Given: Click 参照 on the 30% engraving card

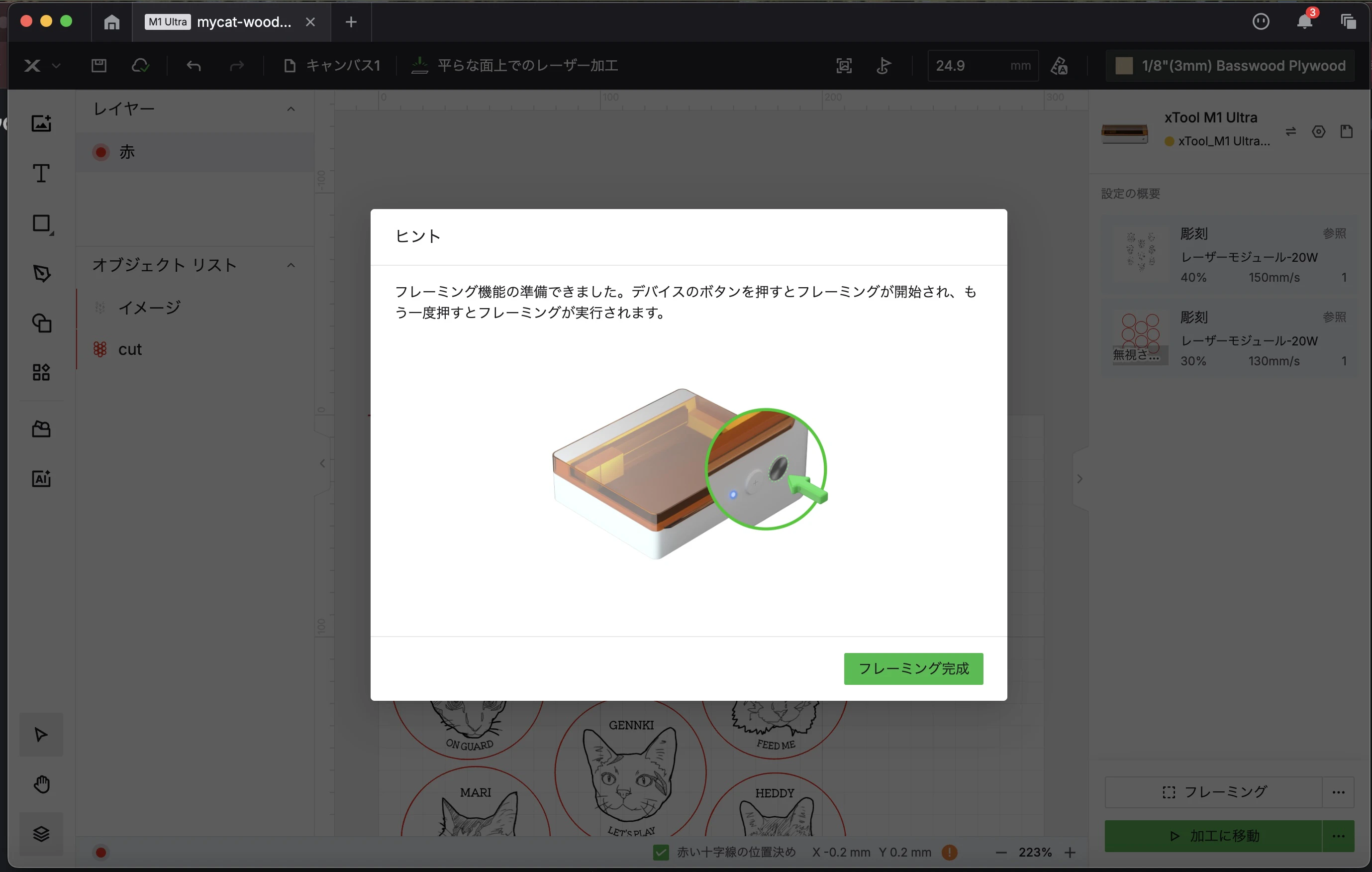Looking at the screenshot, I should (x=1334, y=317).
